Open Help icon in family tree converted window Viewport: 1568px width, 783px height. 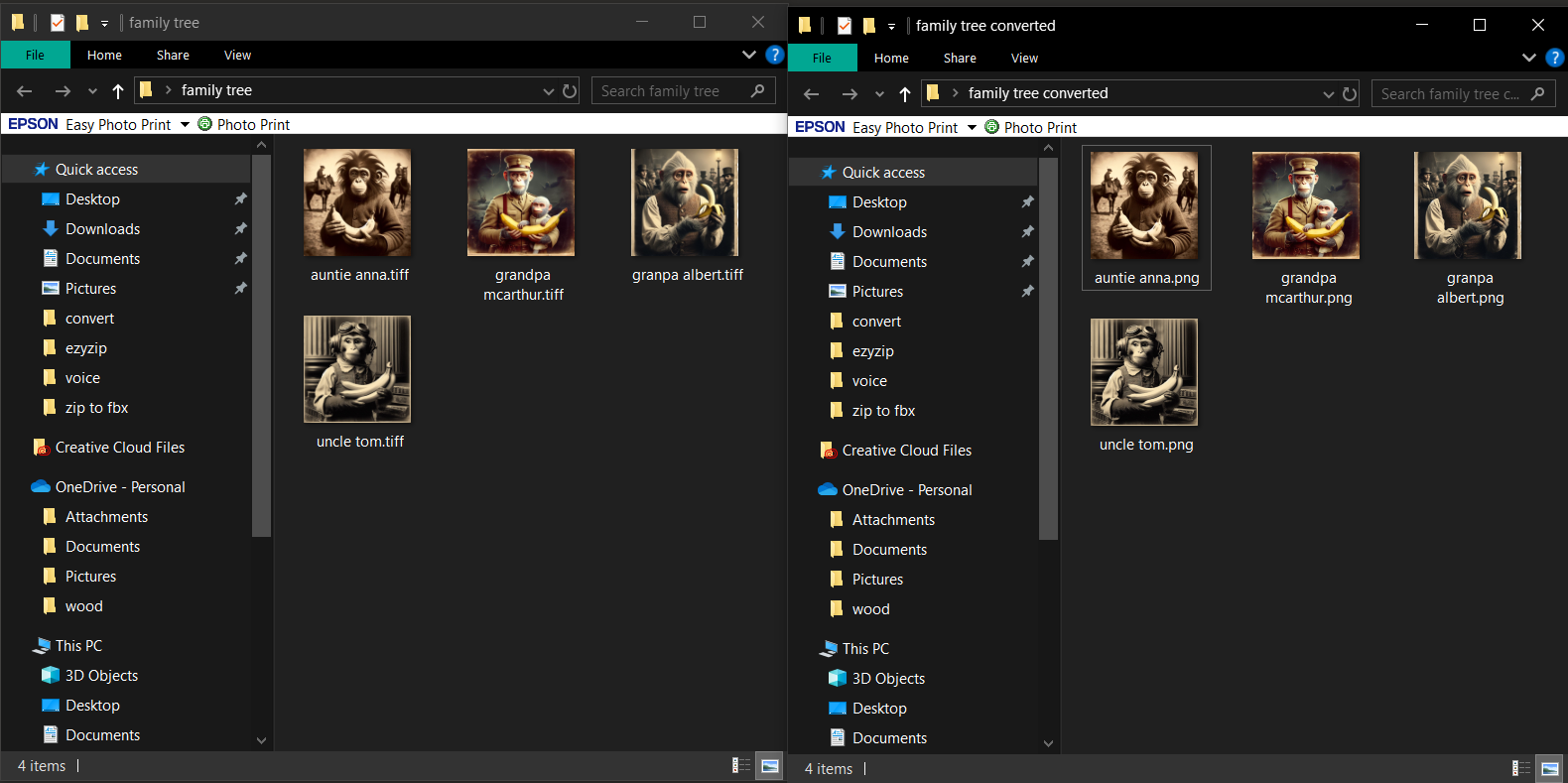point(1555,58)
